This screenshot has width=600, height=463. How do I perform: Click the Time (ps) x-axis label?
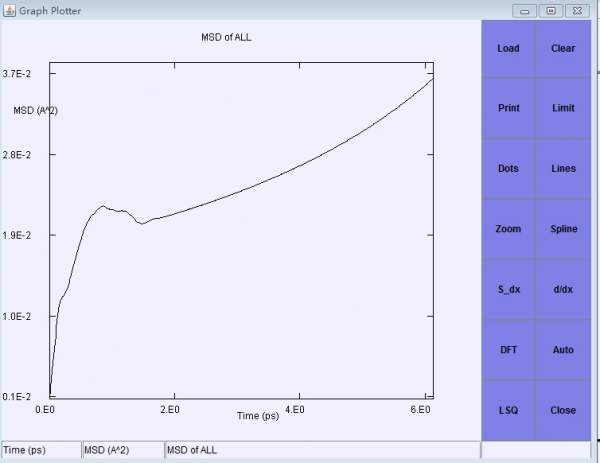tap(258, 416)
